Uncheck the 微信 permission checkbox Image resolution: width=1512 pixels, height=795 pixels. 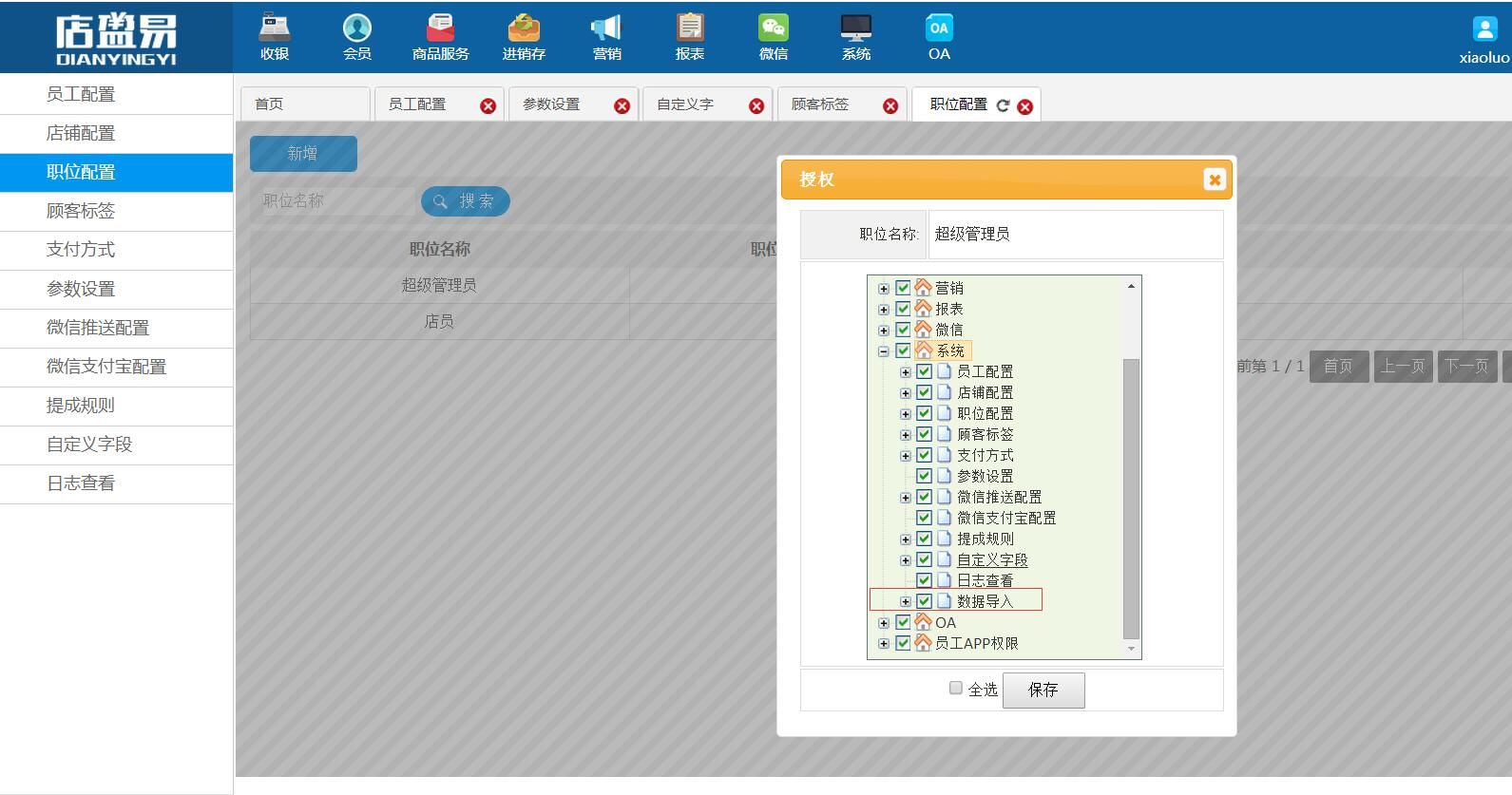[x=903, y=329]
